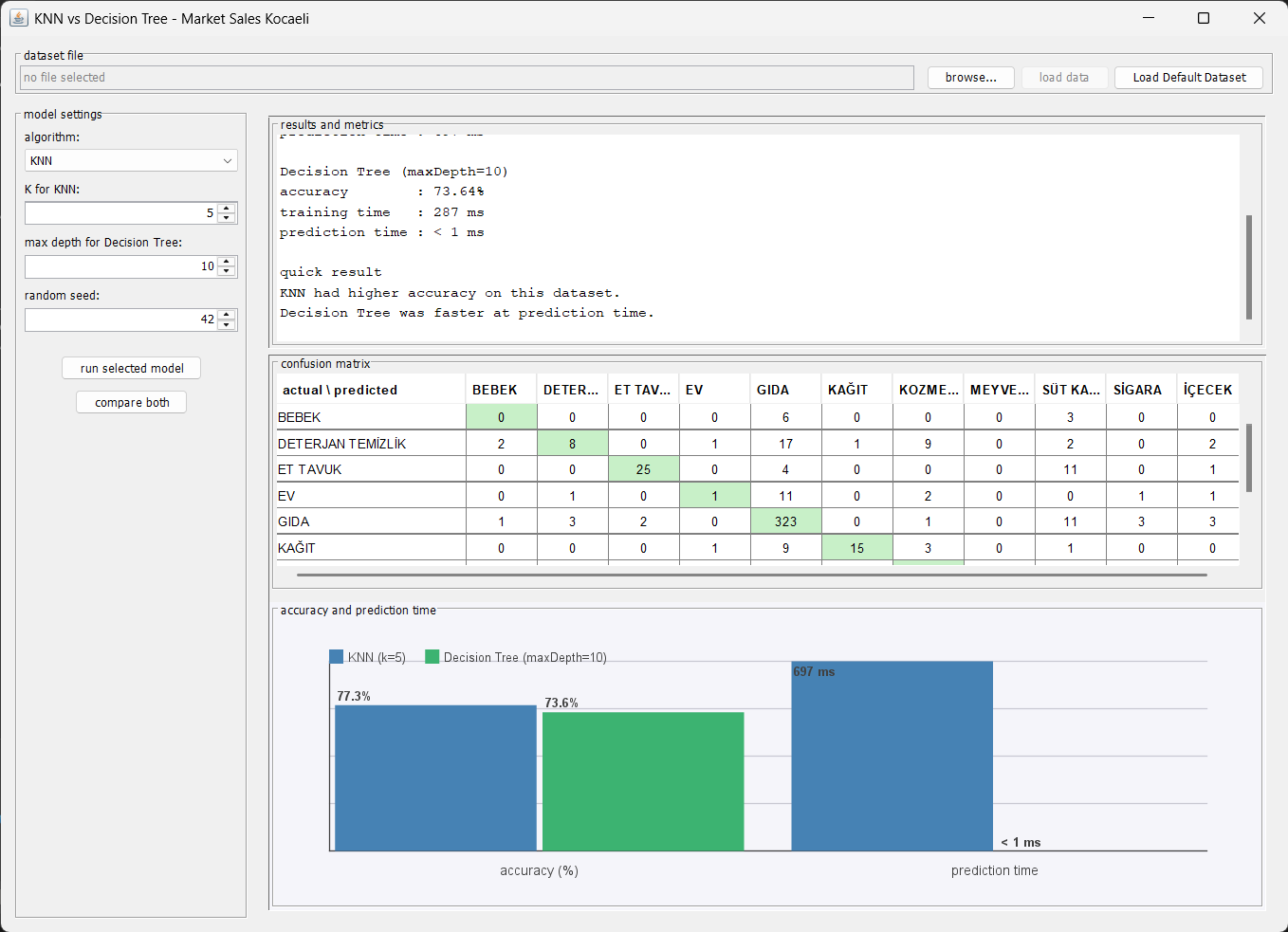The width and height of the screenshot is (1288, 932).
Task: Increase K for KNN with up arrow
Action: coord(227,208)
